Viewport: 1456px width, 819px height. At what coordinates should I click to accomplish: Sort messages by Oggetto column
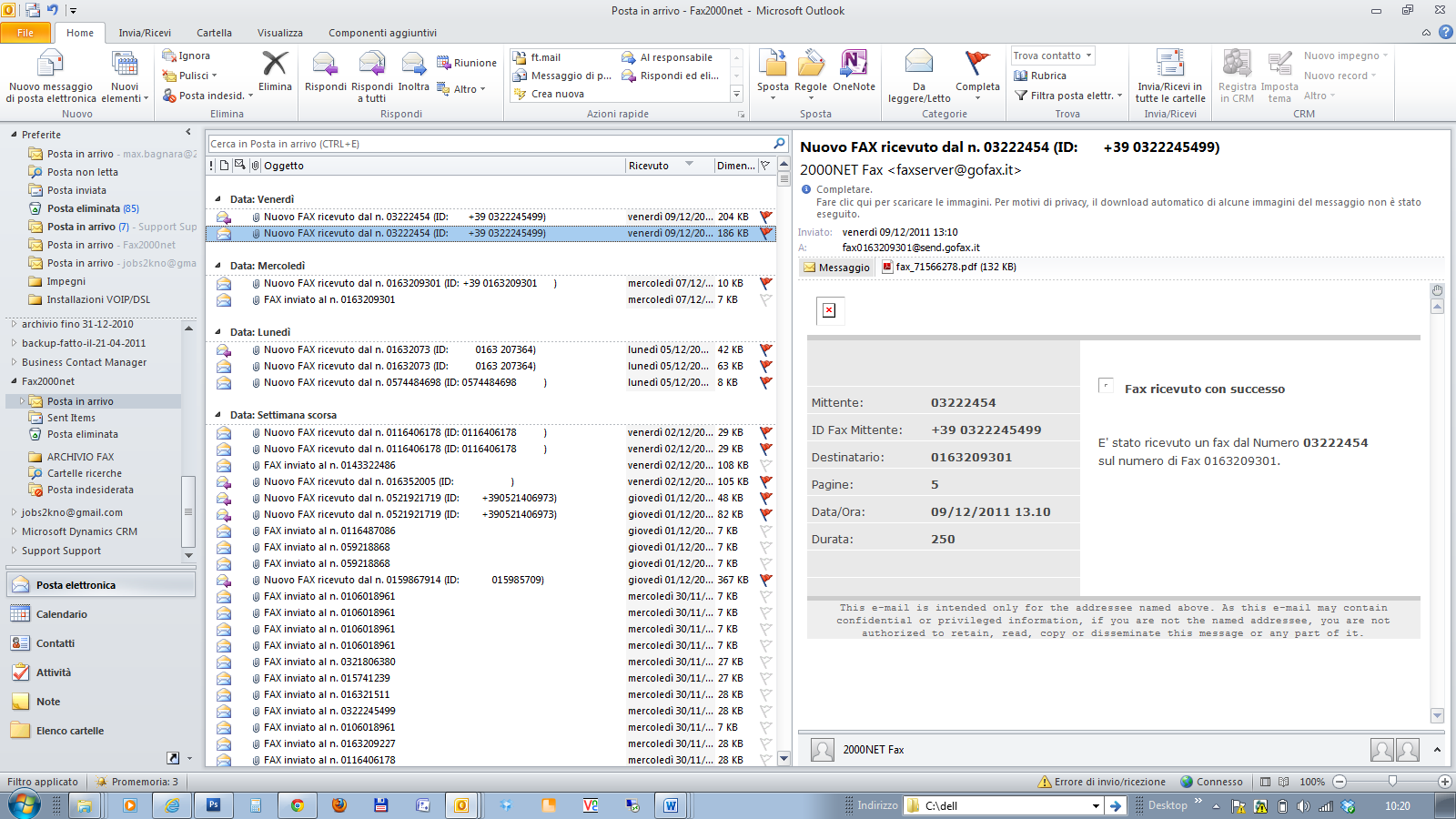[x=443, y=166]
